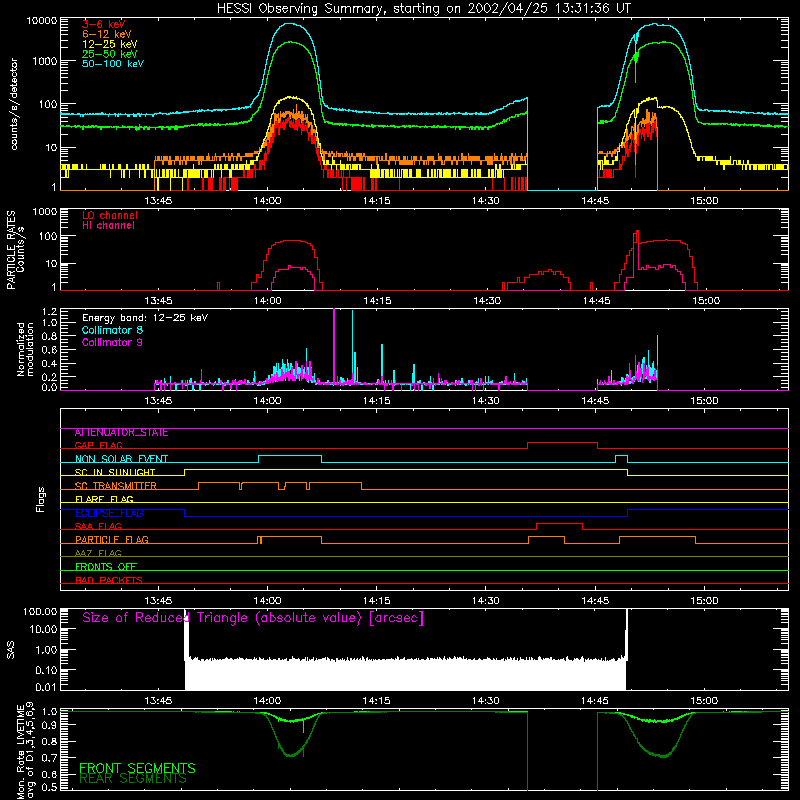
Task: Click the HI channel legend label
Action: pos(108,225)
